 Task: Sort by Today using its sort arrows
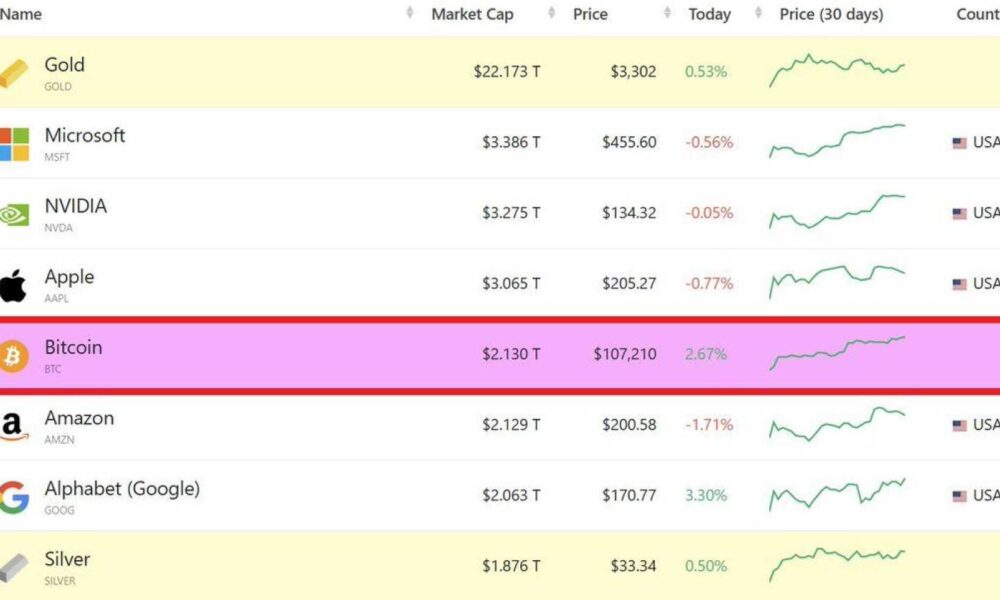[x=758, y=13]
